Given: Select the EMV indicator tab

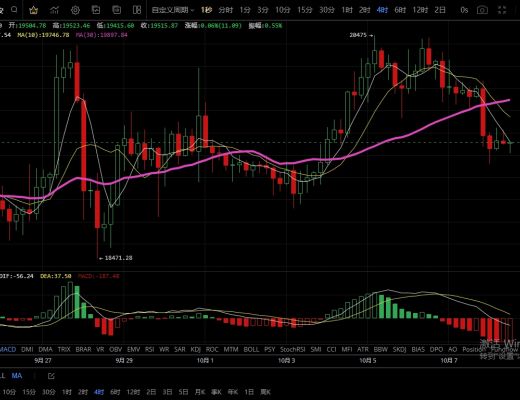Looking at the screenshot, I should point(133,349).
